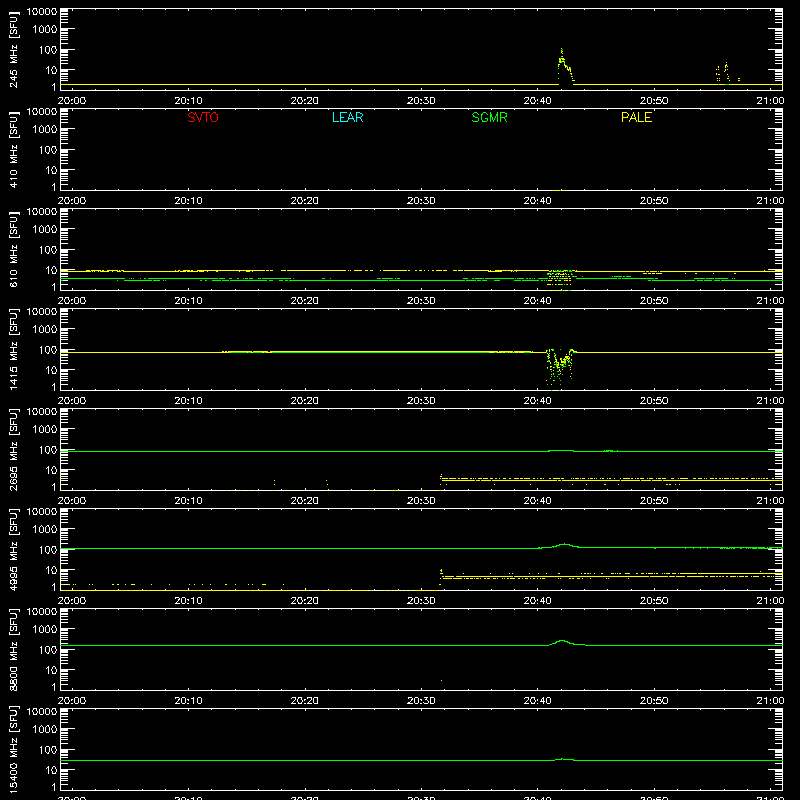Click the 20:30 tick label under 2695 MHz panel
This screenshot has height=800, width=800.
point(421,501)
